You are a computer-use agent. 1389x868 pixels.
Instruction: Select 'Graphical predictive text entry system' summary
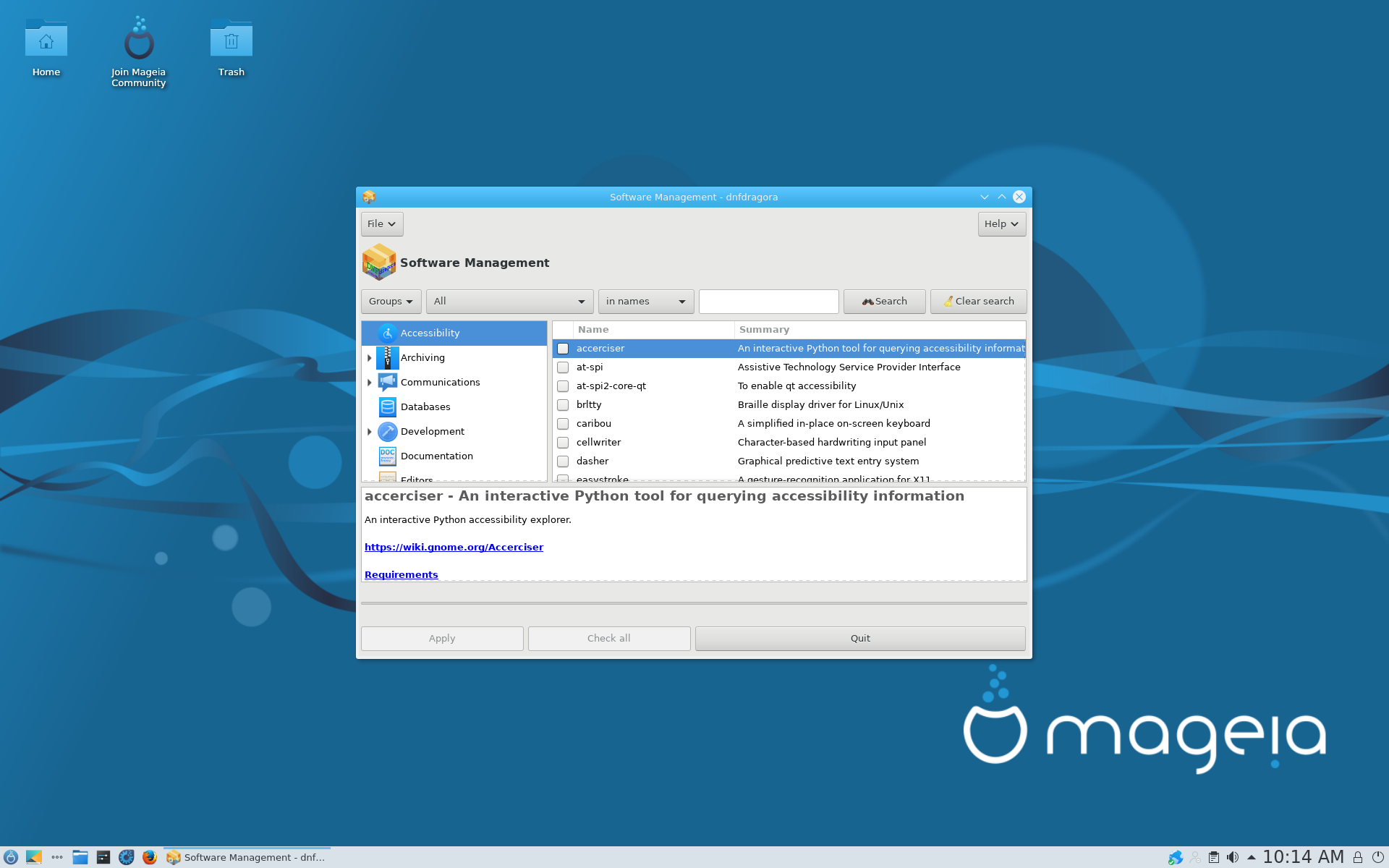point(828,461)
